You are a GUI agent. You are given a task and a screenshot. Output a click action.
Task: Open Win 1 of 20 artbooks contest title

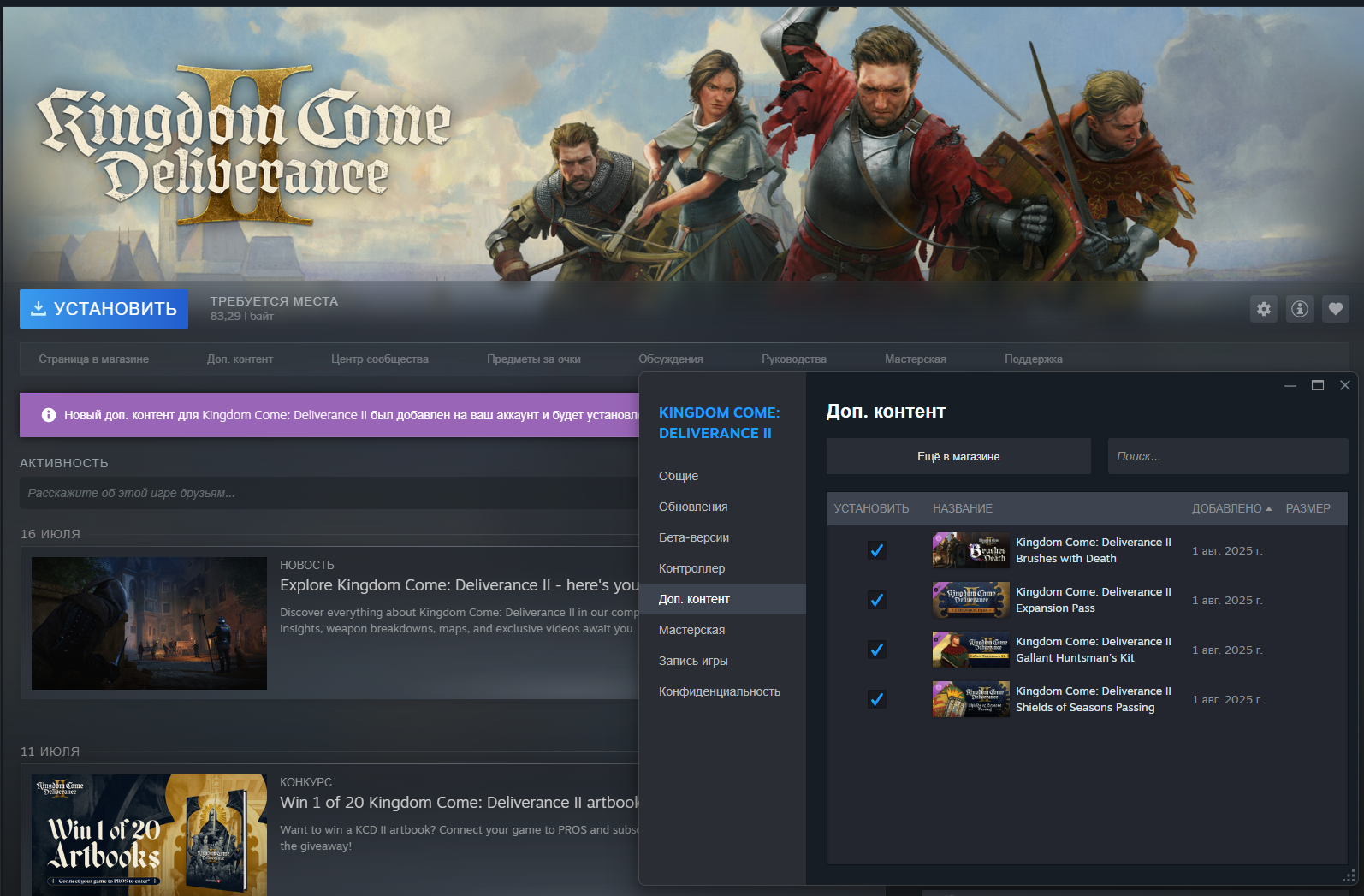click(460, 803)
